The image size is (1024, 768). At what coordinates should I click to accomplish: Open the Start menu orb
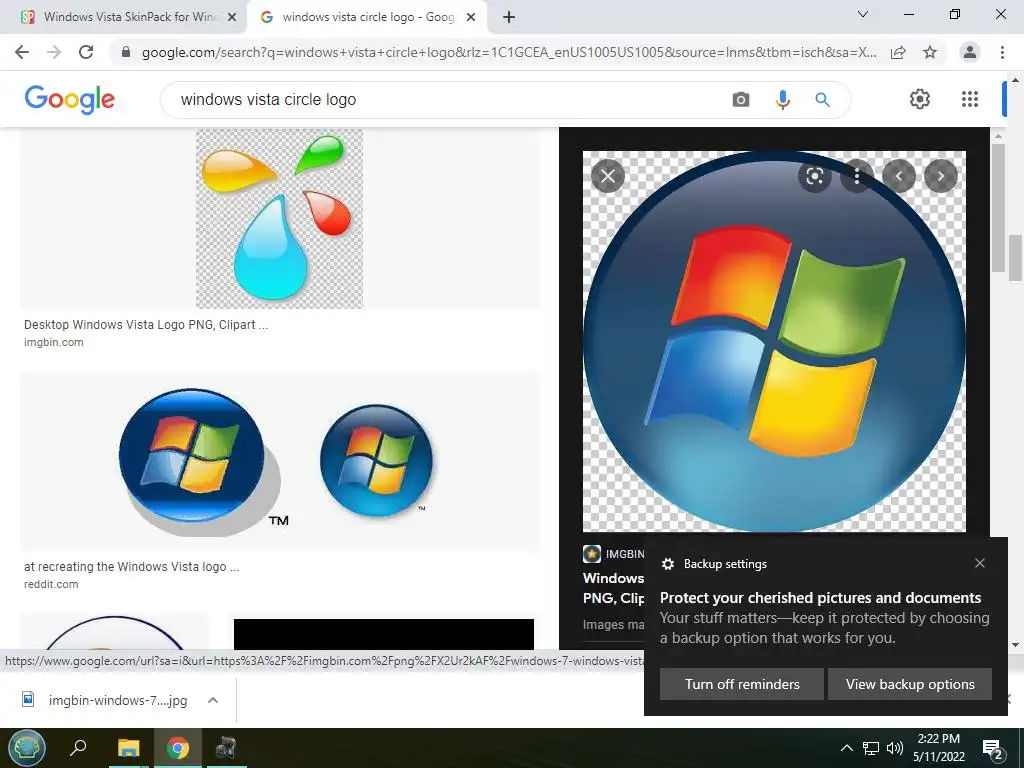tap(27, 748)
